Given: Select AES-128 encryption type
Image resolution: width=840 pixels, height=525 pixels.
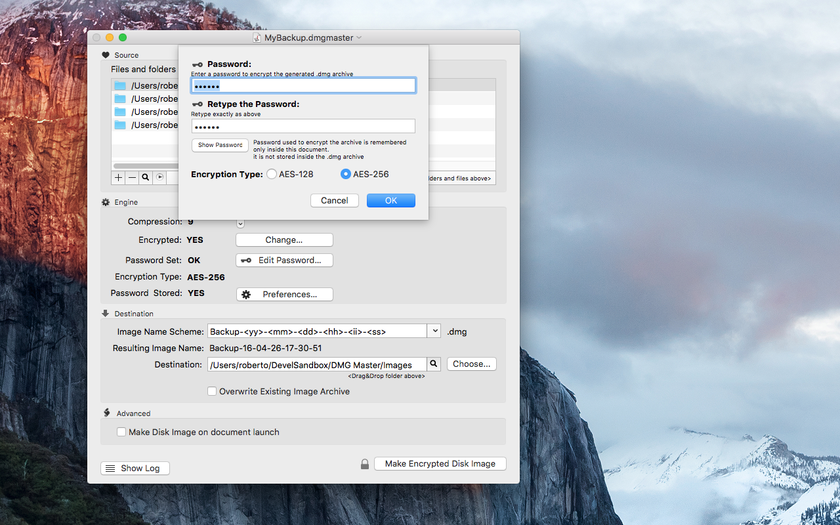Looking at the screenshot, I should [272, 174].
